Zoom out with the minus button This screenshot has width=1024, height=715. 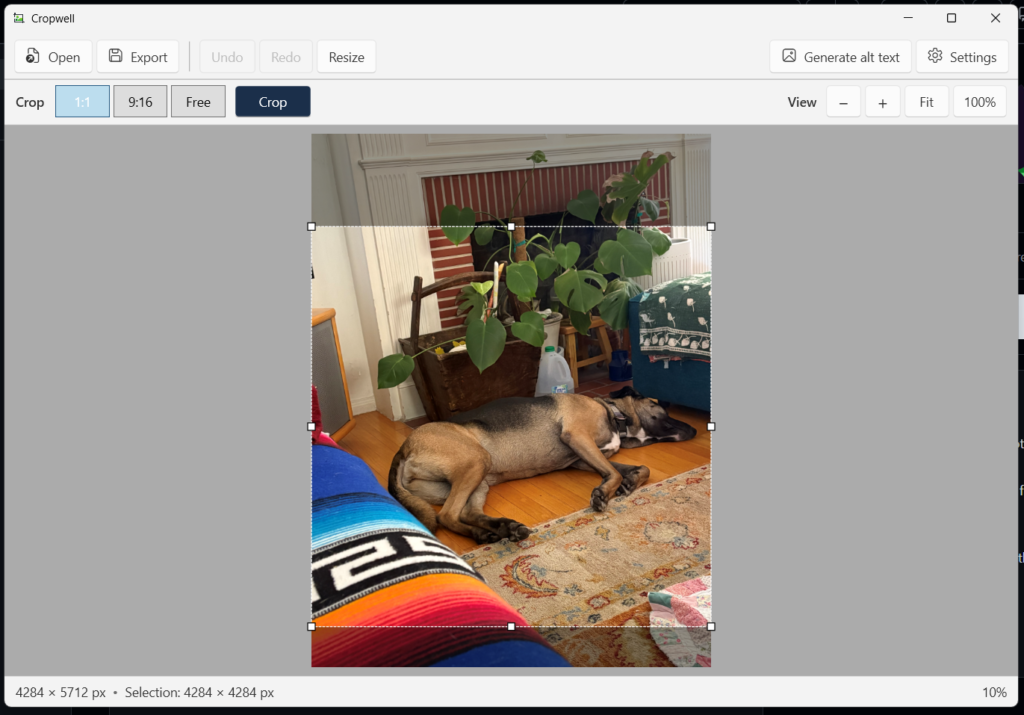tap(843, 102)
